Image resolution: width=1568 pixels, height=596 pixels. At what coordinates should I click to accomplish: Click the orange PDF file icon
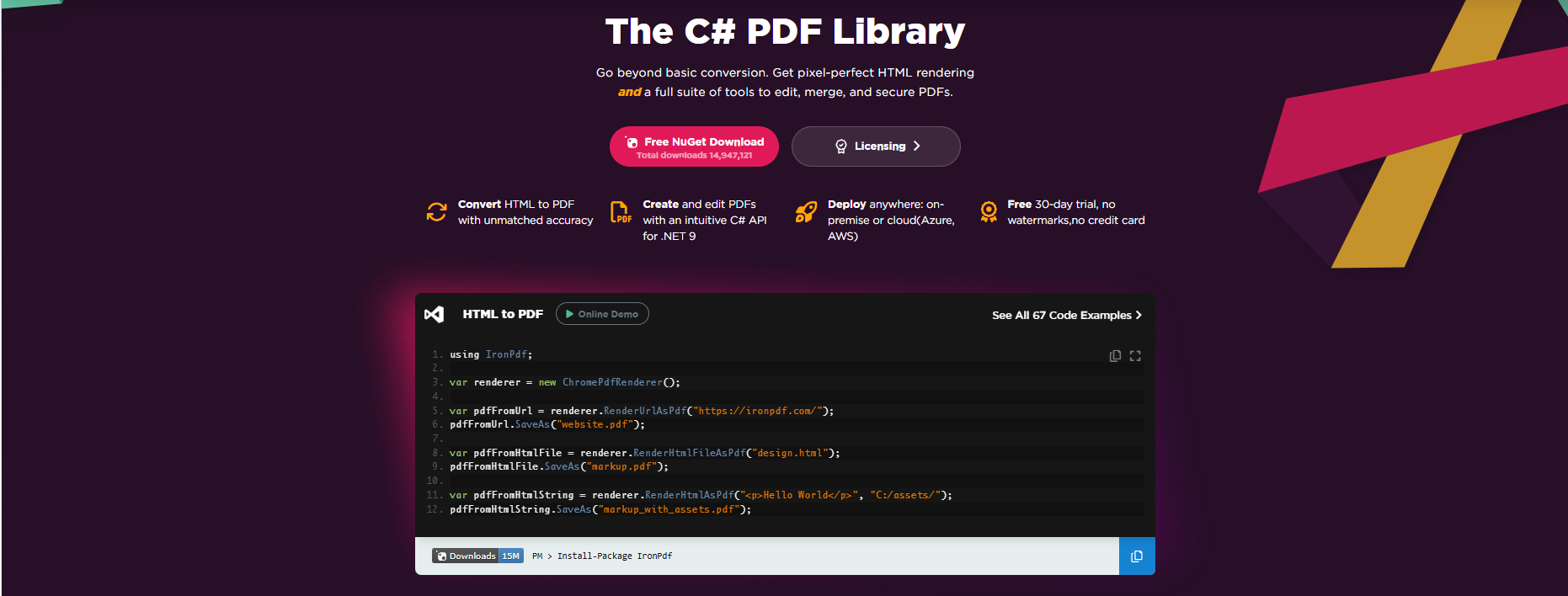[x=620, y=212]
